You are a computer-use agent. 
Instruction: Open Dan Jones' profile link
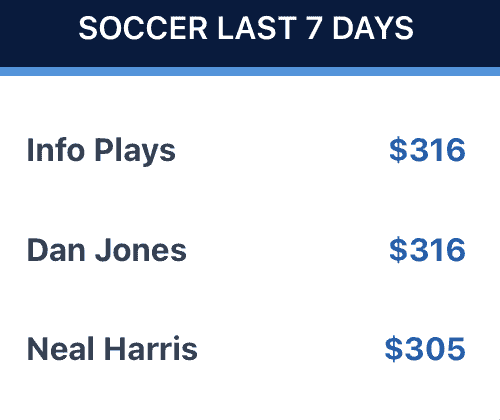(107, 250)
